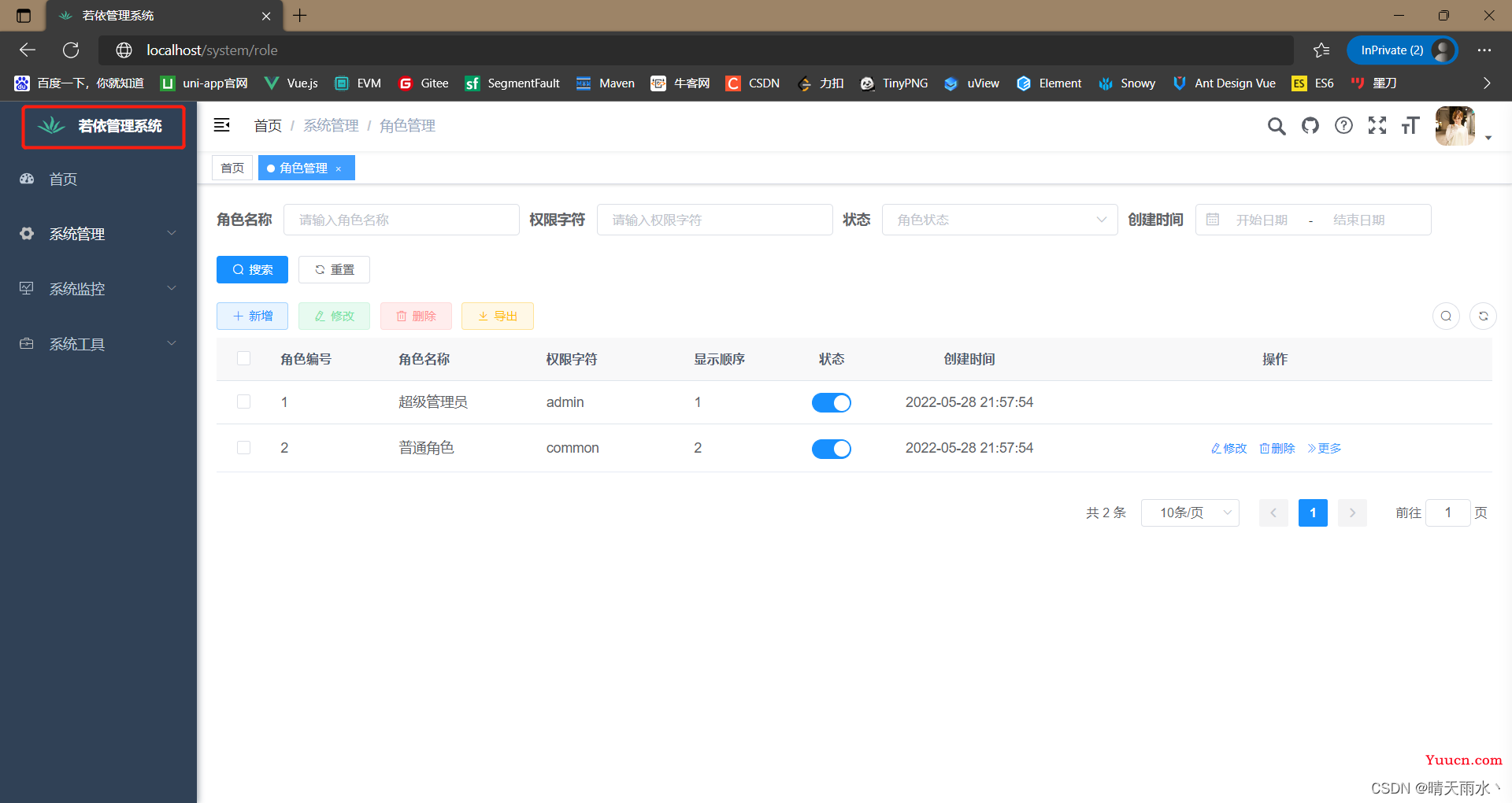
Task: Check the select-all checkbox in table header
Action: click(x=244, y=359)
